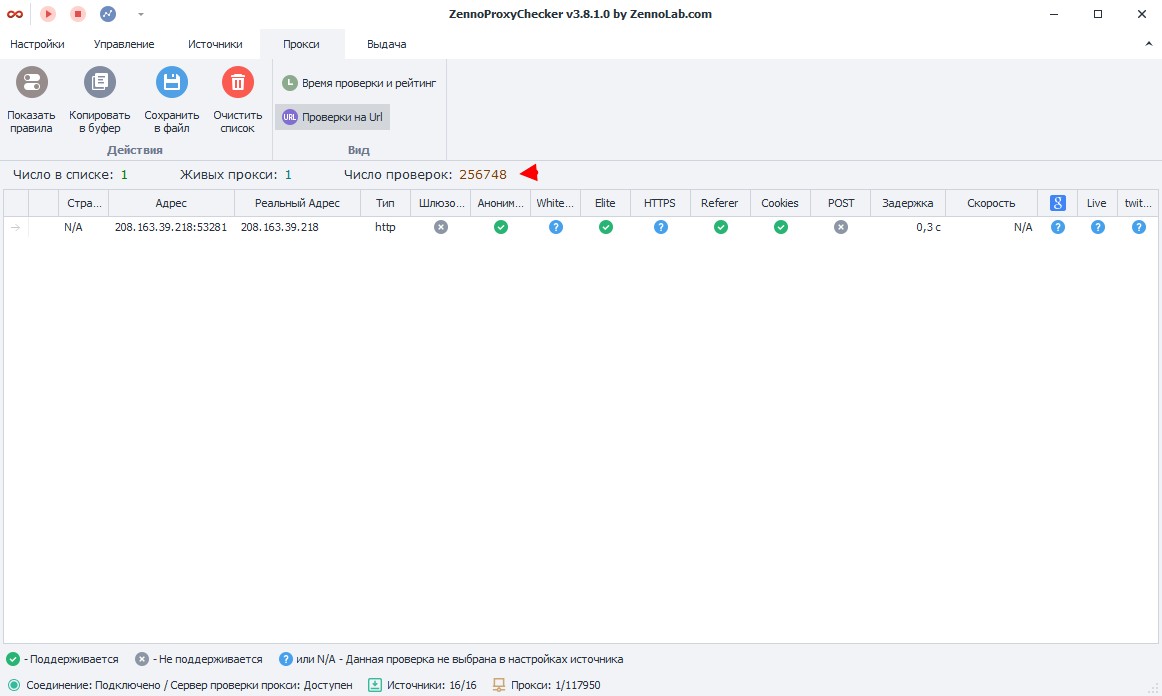The width and height of the screenshot is (1162, 696).
Task: Click Очистить список trash button
Action: [238, 100]
